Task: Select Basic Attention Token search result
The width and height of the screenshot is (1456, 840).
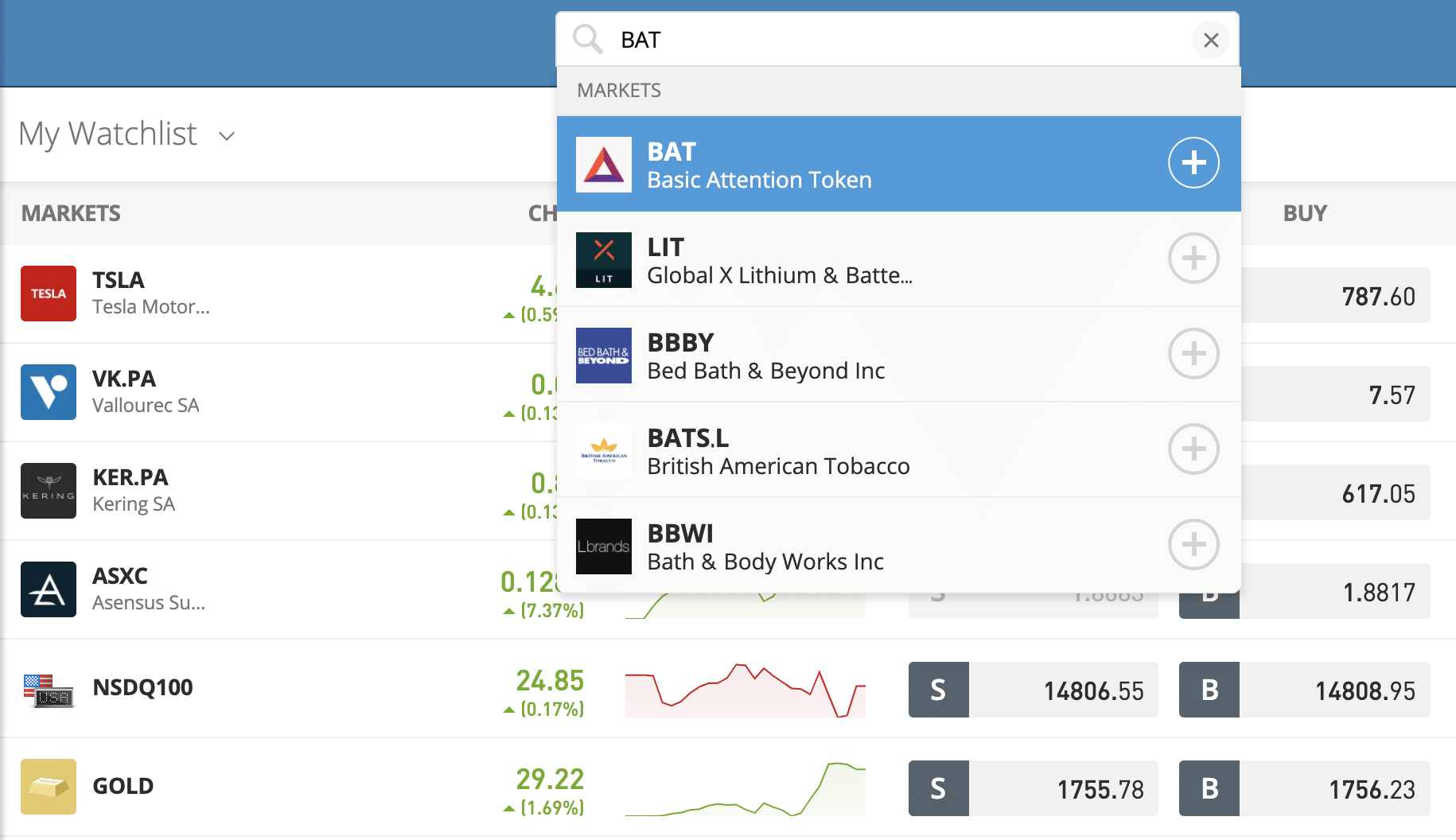Action: [899, 164]
